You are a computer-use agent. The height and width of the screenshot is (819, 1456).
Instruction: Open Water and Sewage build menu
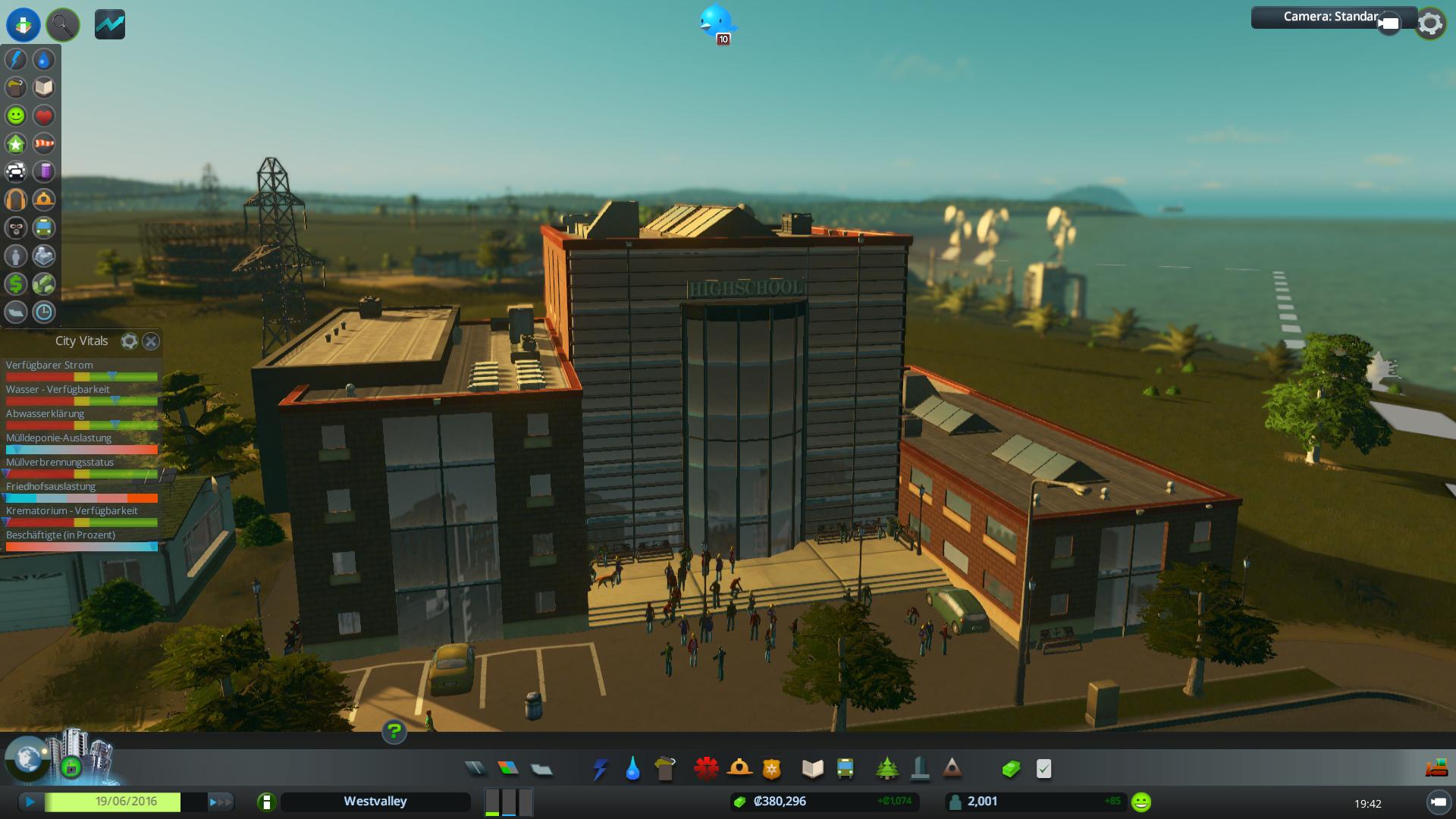632,769
